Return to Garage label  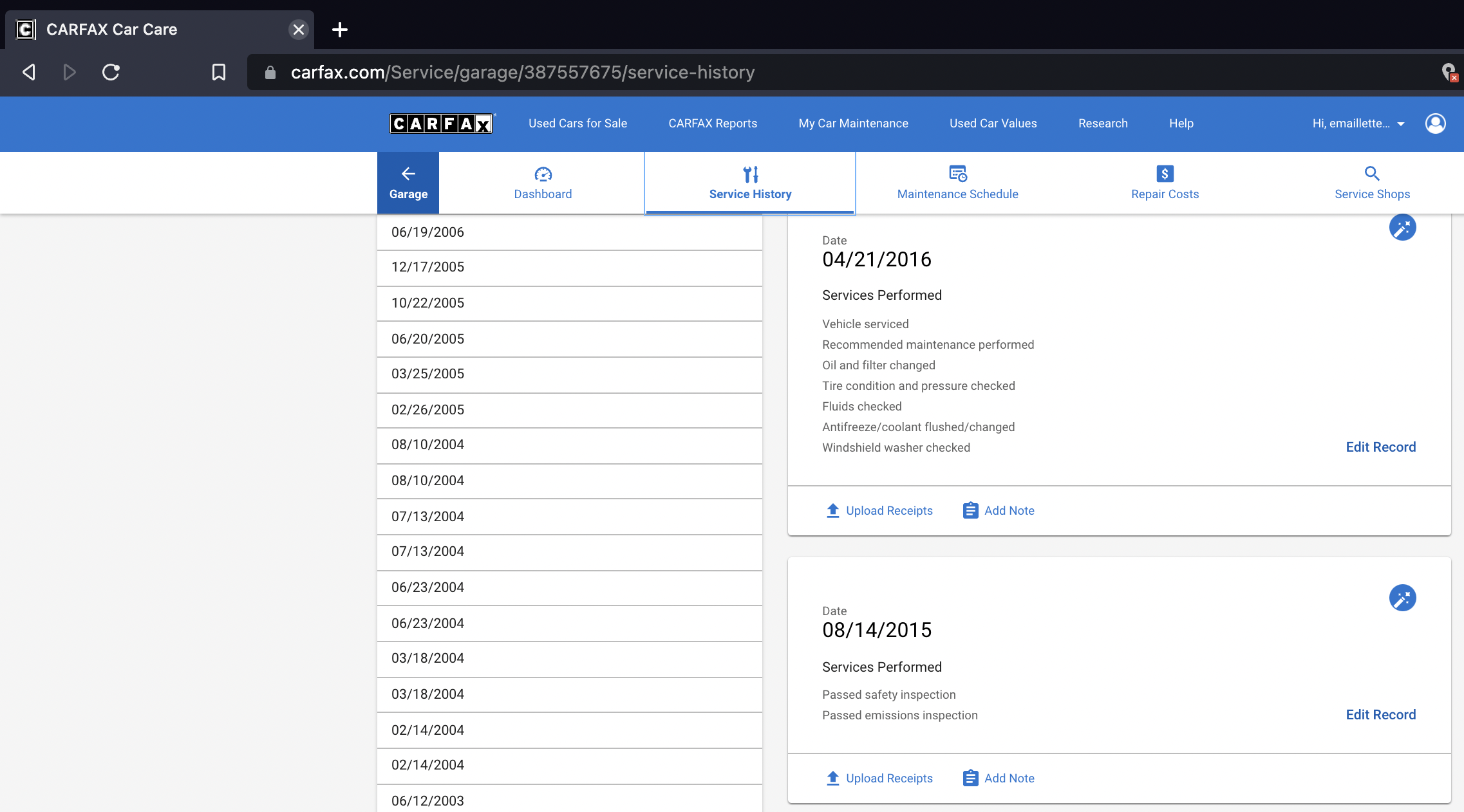[408, 194]
